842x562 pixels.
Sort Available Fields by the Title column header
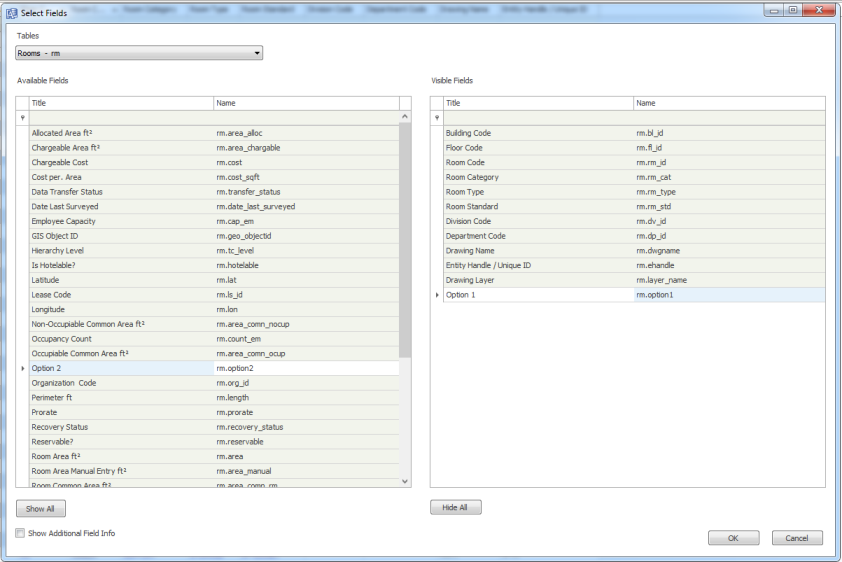[x=120, y=103]
